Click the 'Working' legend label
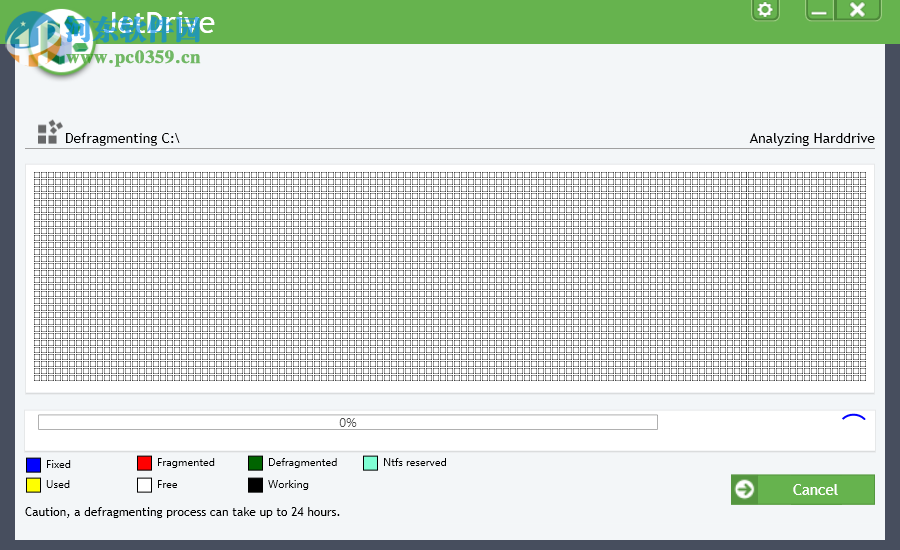Viewport: 900px width, 550px height. [288, 485]
